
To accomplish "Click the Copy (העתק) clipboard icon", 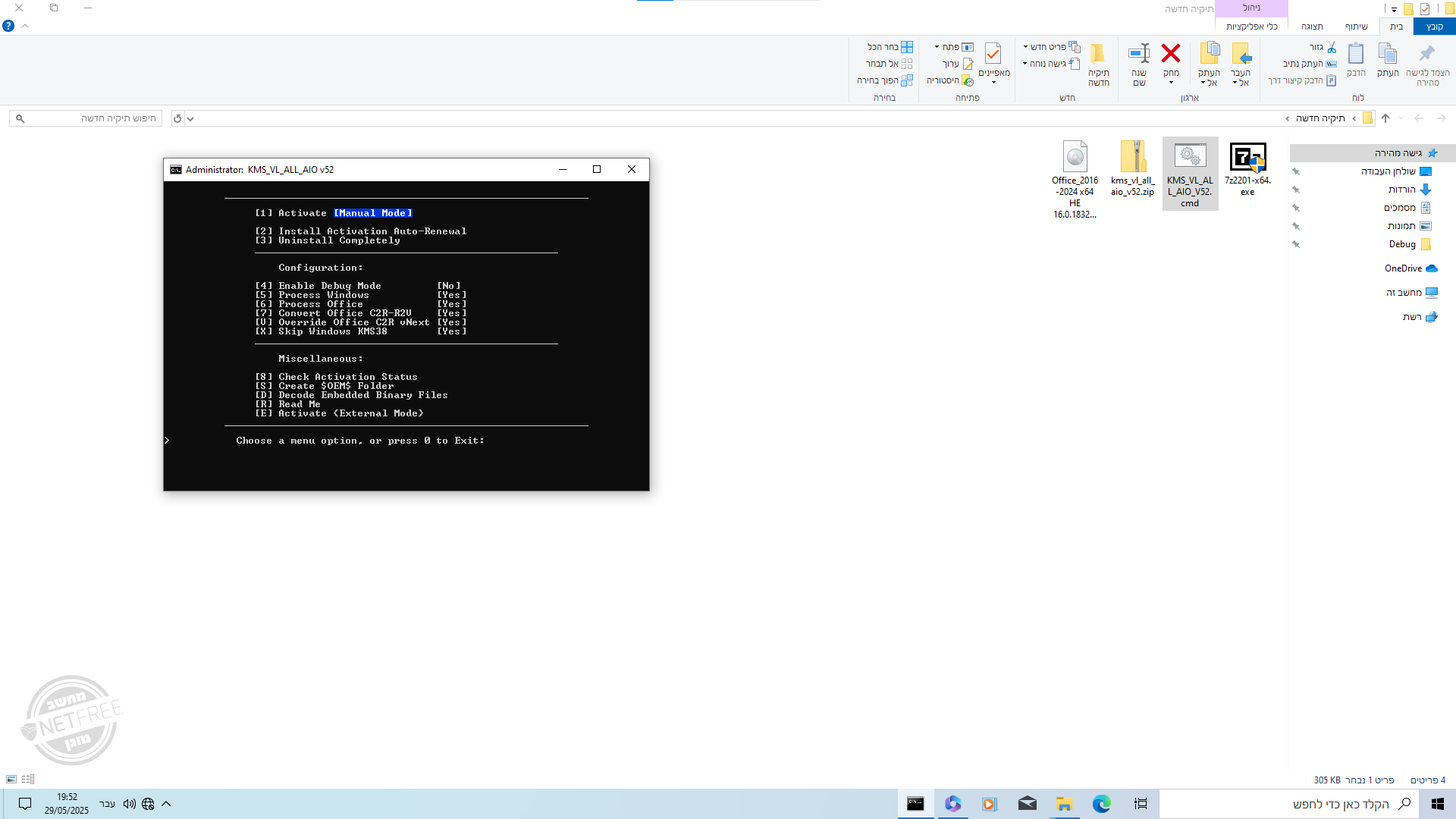I will coord(1388,54).
